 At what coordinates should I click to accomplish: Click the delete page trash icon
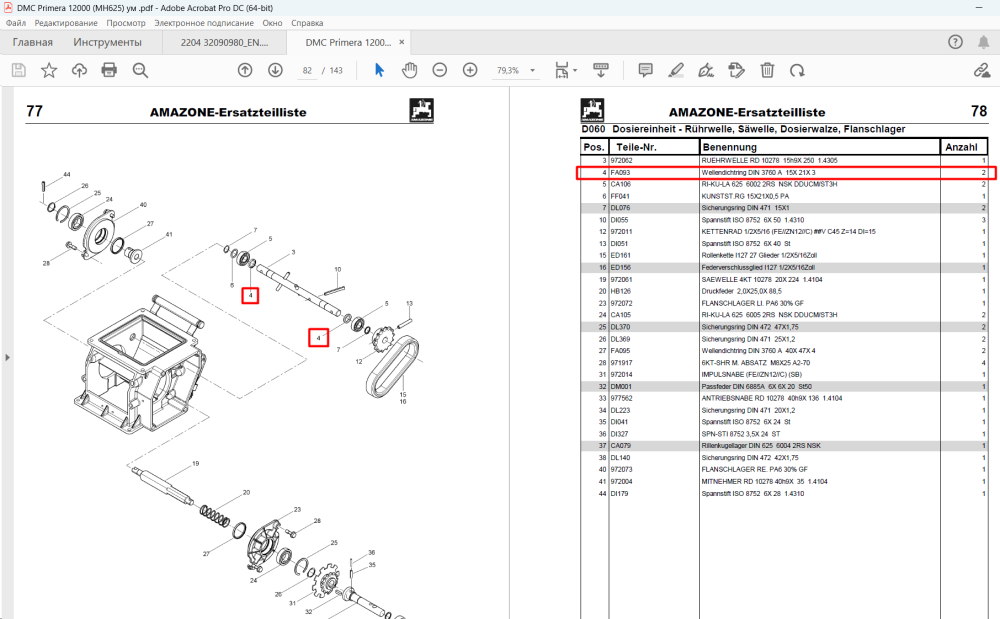tap(767, 70)
